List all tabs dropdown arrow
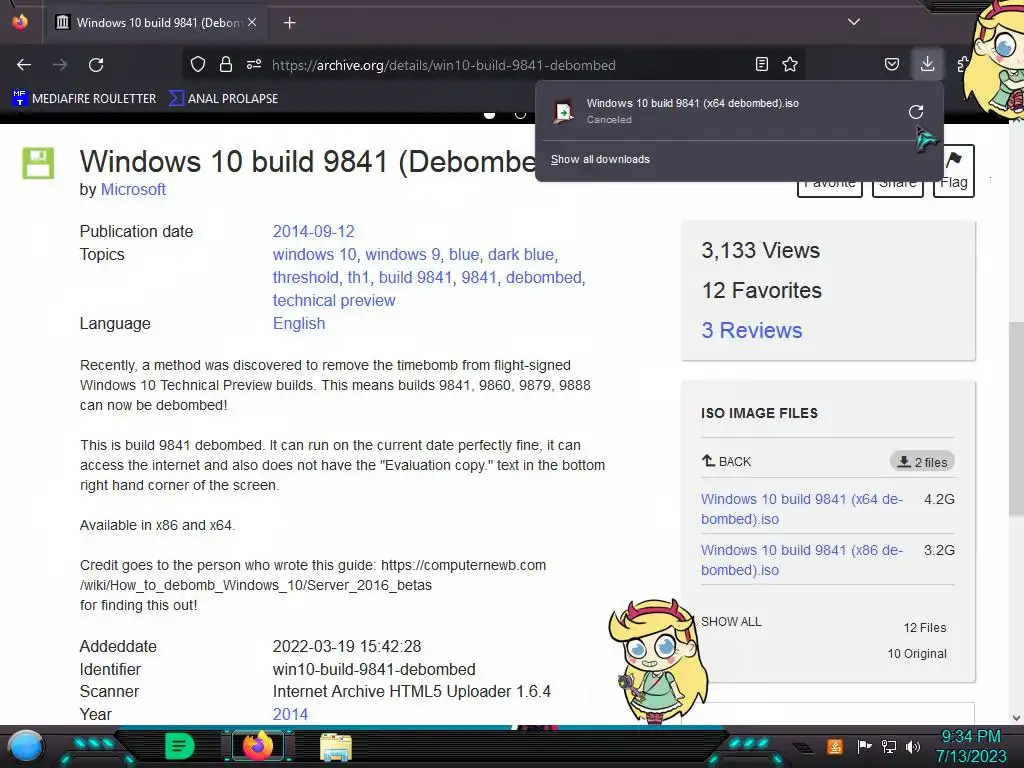This screenshot has width=1024, height=768. point(854,22)
